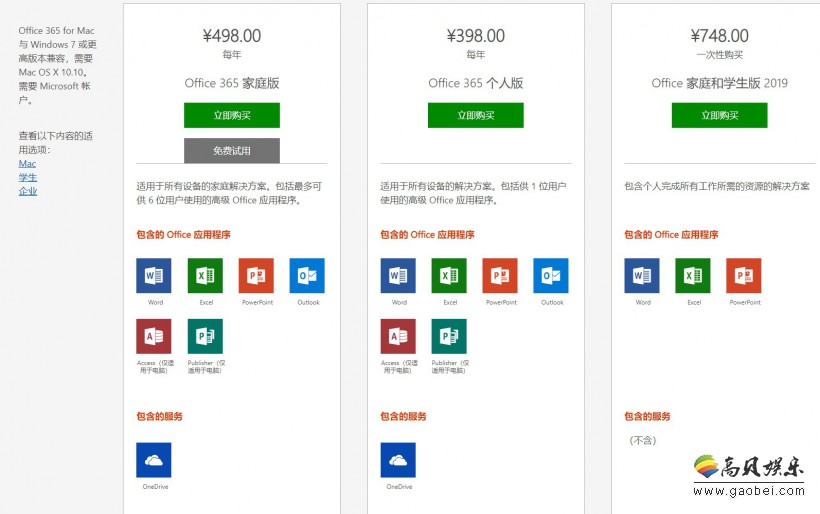Viewport: 820px width, 514px height.
Task: Click OneDrive icon in Office 365 个人版 card
Action: pos(398,460)
